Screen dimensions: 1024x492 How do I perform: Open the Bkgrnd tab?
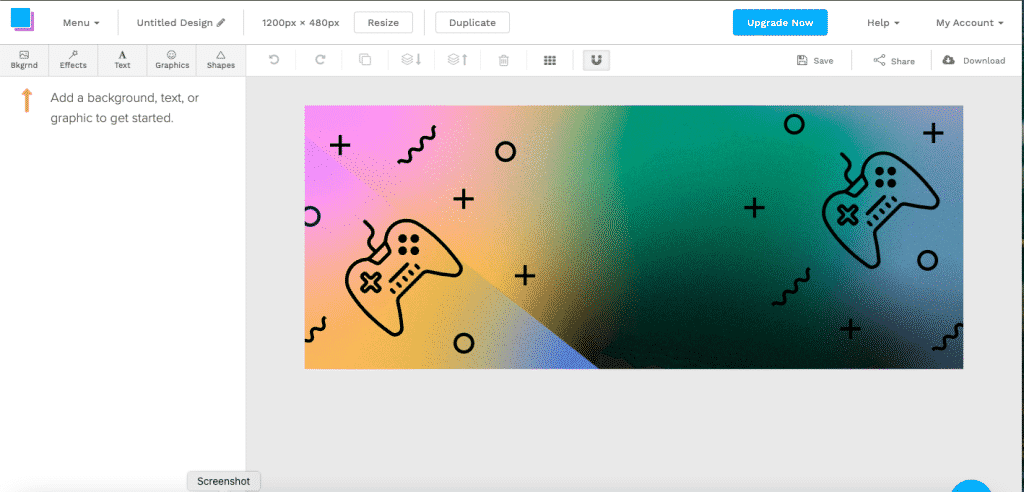(x=24, y=60)
